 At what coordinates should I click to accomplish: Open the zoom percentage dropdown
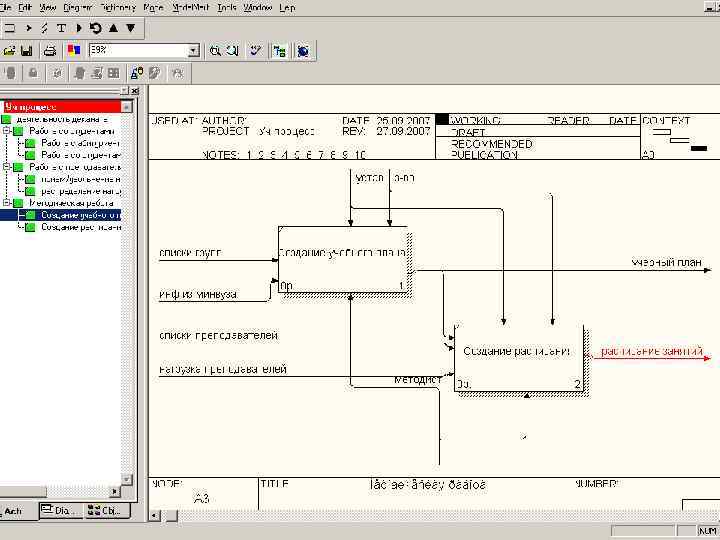193,50
